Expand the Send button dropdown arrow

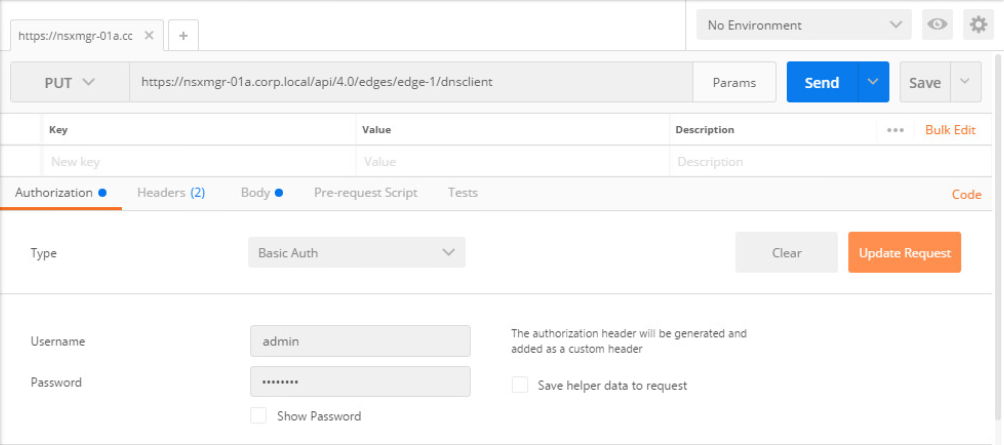pyautogui.click(x=873, y=82)
